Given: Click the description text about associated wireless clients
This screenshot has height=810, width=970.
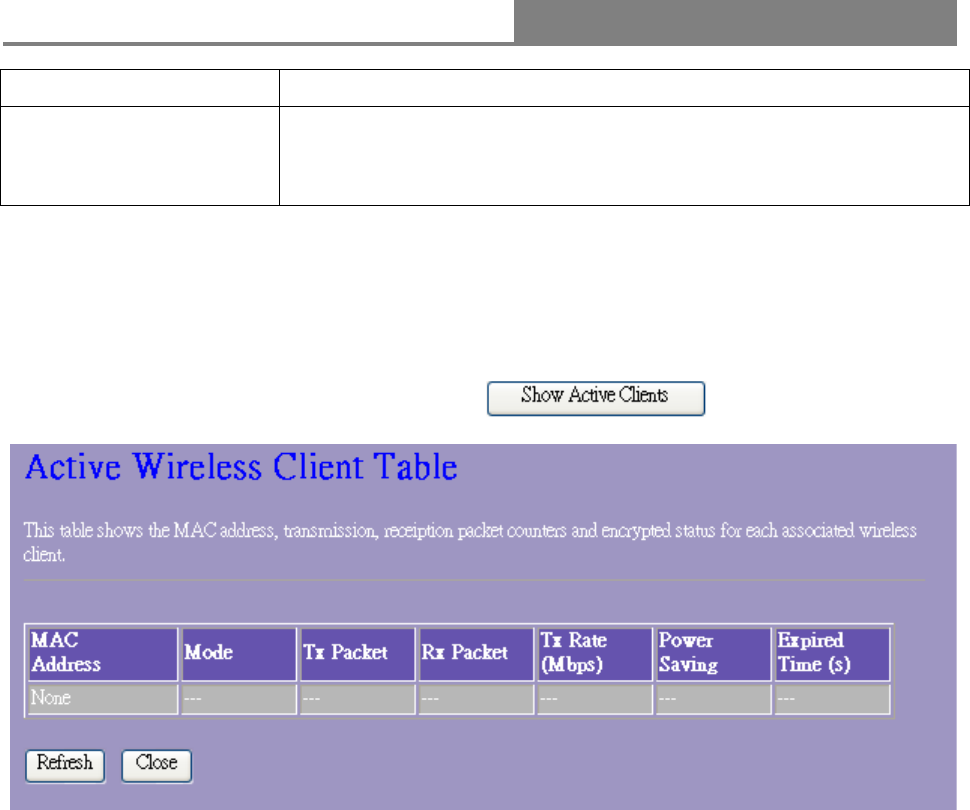Looking at the screenshot, I should [470, 542].
